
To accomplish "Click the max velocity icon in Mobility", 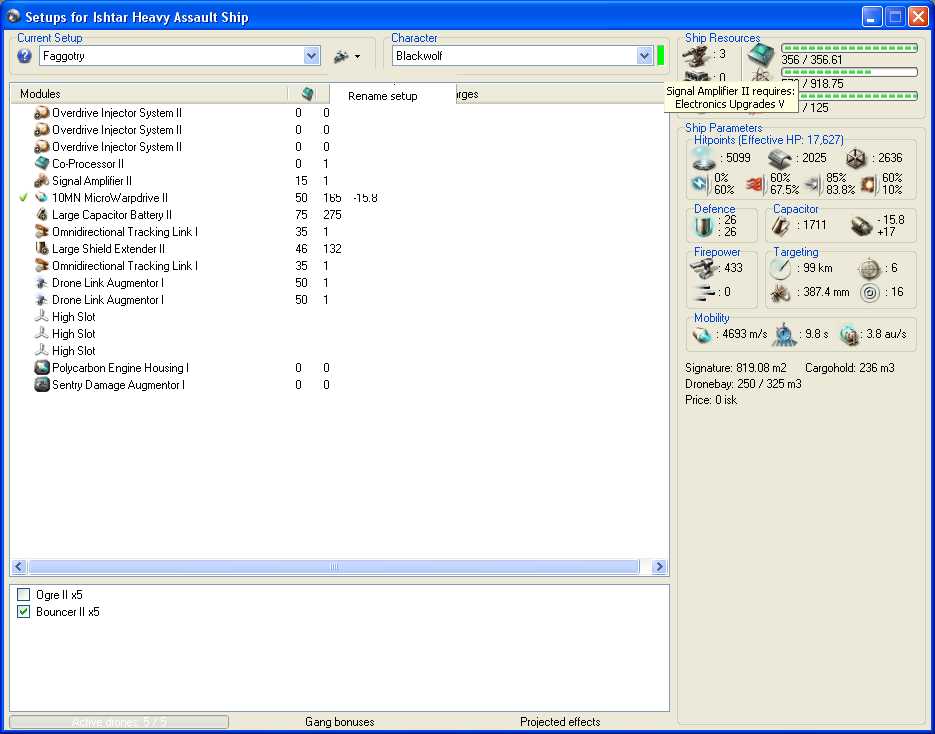I will (702, 335).
